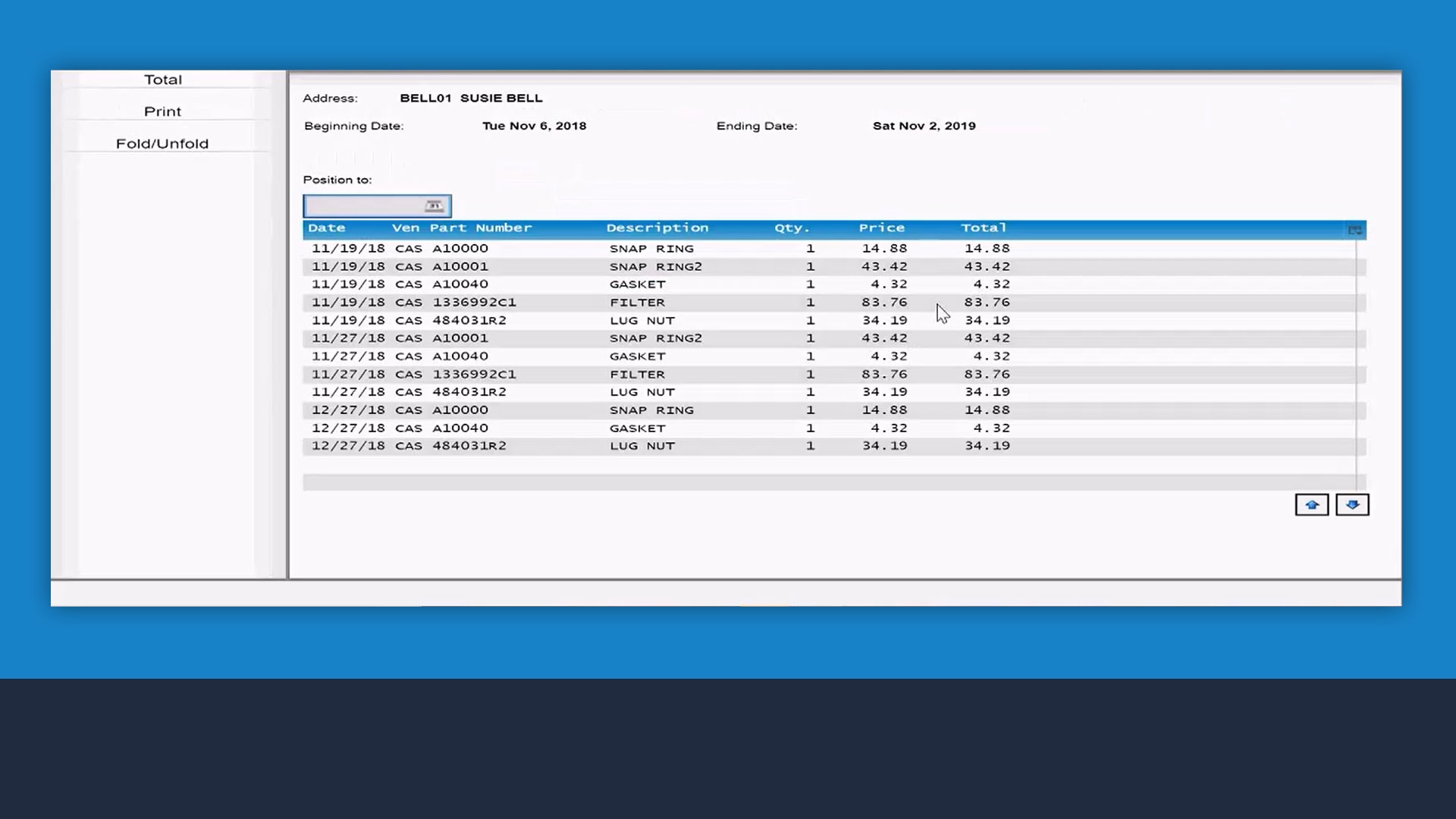Click the table's vertical scrollbar track

pyautogui.click(x=1360, y=356)
